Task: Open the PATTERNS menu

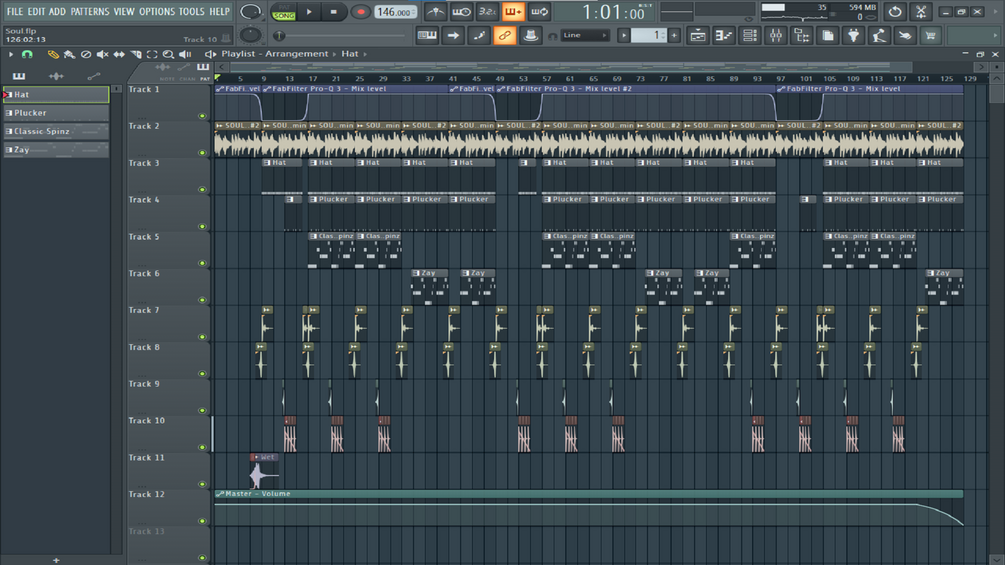Action: 90,12
